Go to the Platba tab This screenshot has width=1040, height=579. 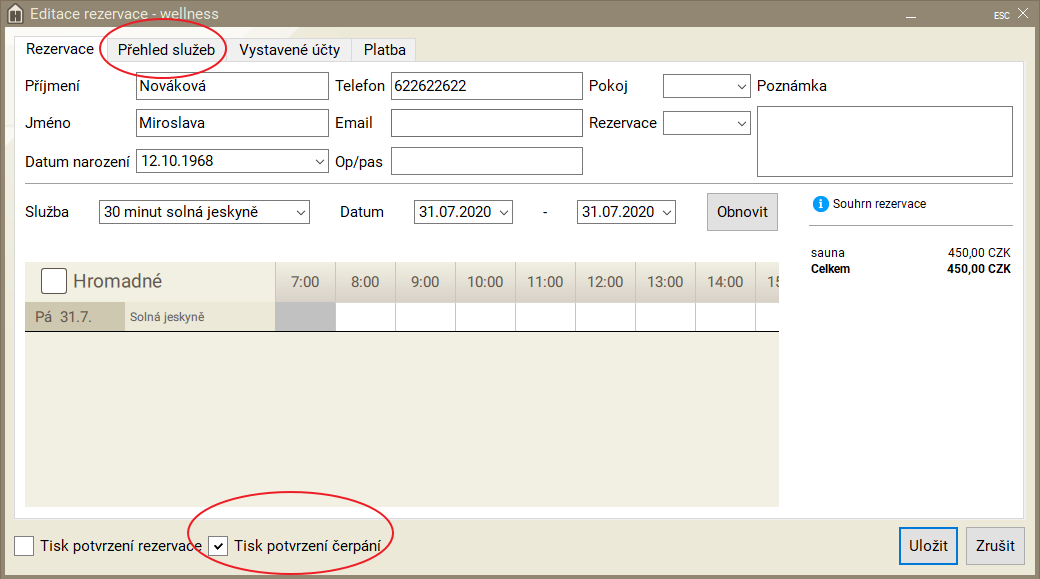pyautogui.click(x=384, y=50)
